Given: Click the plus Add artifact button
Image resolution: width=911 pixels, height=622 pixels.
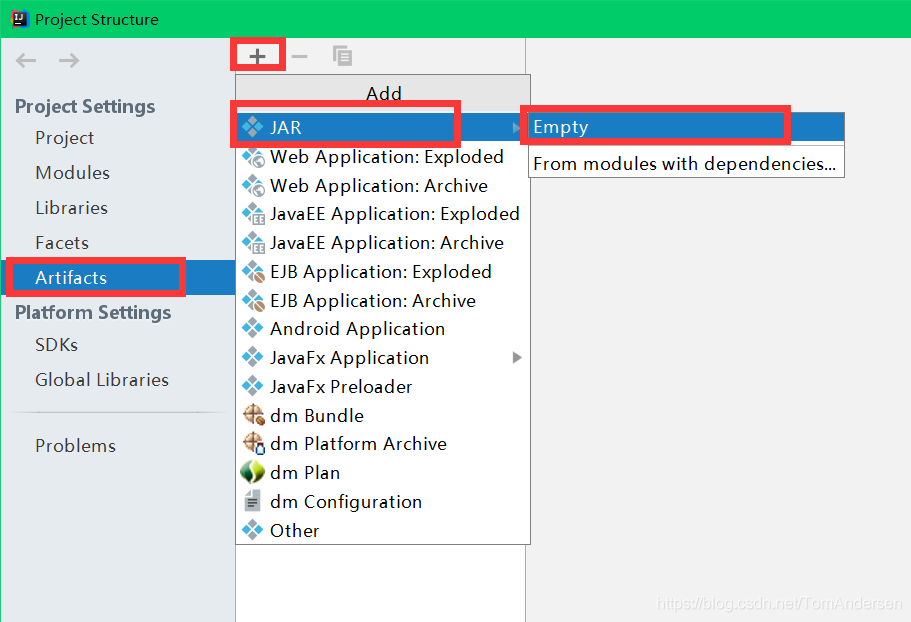Looking at the screenshot, I should point(257,56).
